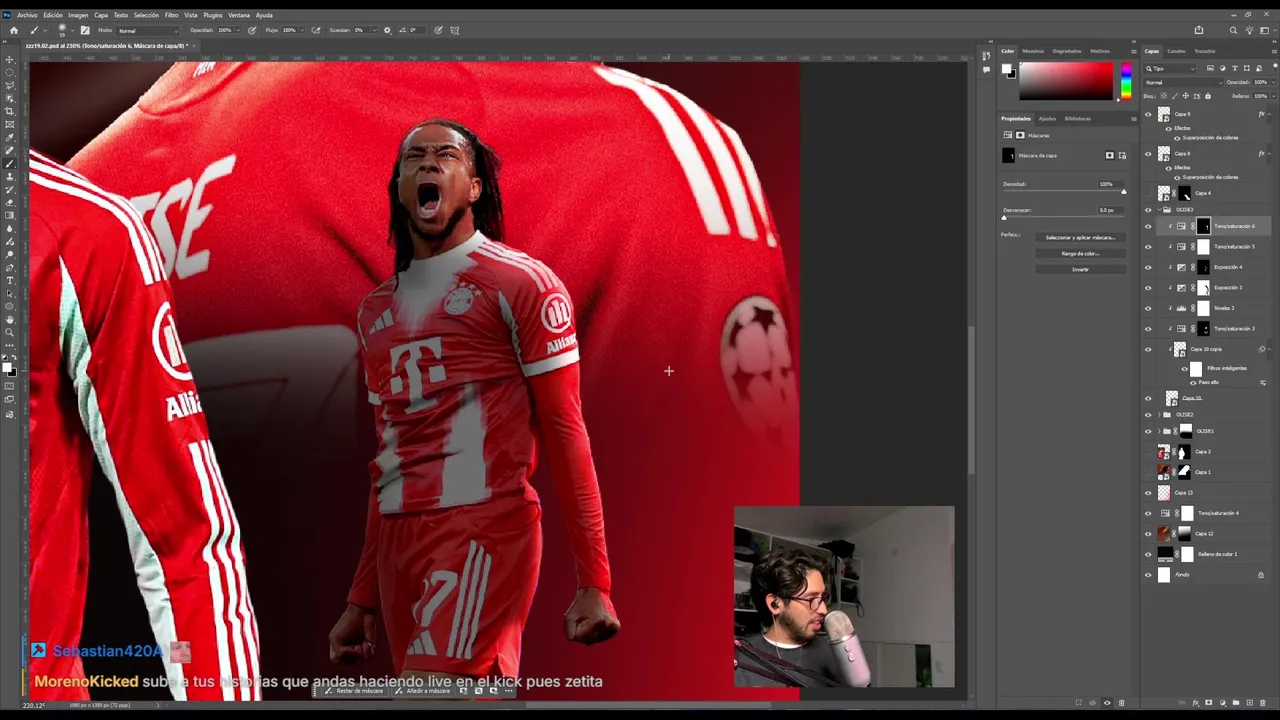Click the lock icon on Fondo layer
The width and height of the screenshot is (1280, 720).
pyautogui.click(x=1260, y=575)
